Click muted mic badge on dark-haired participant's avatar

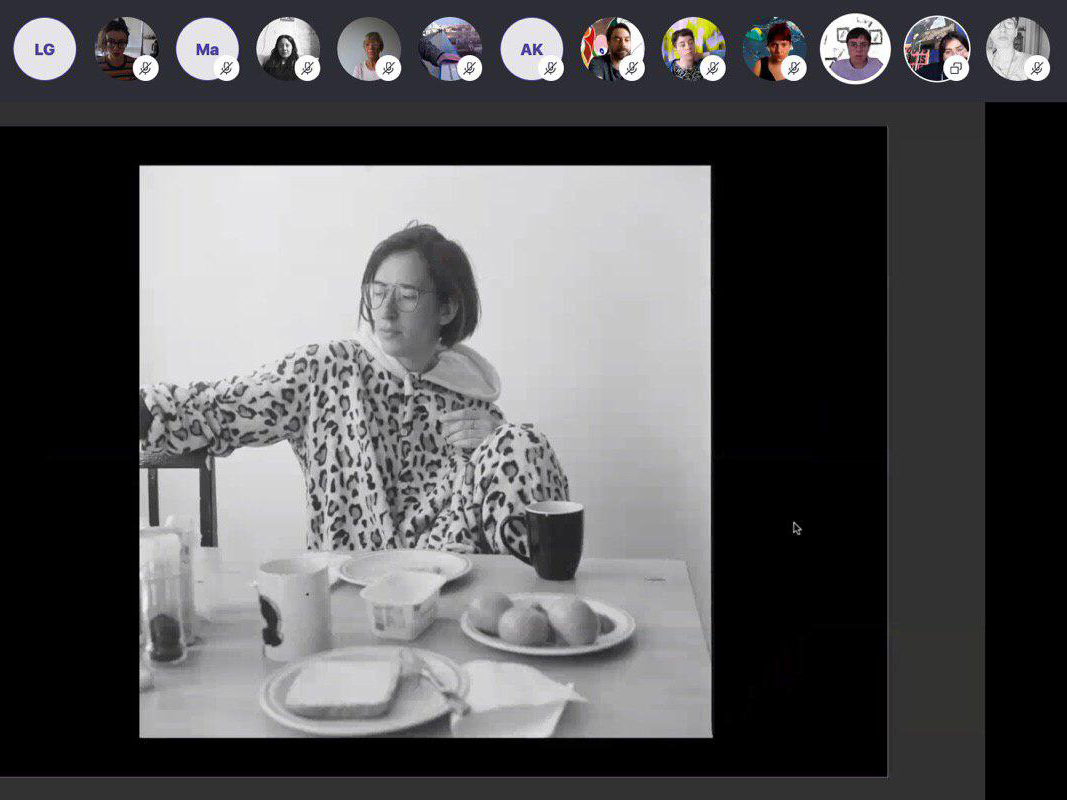point(308,68)
